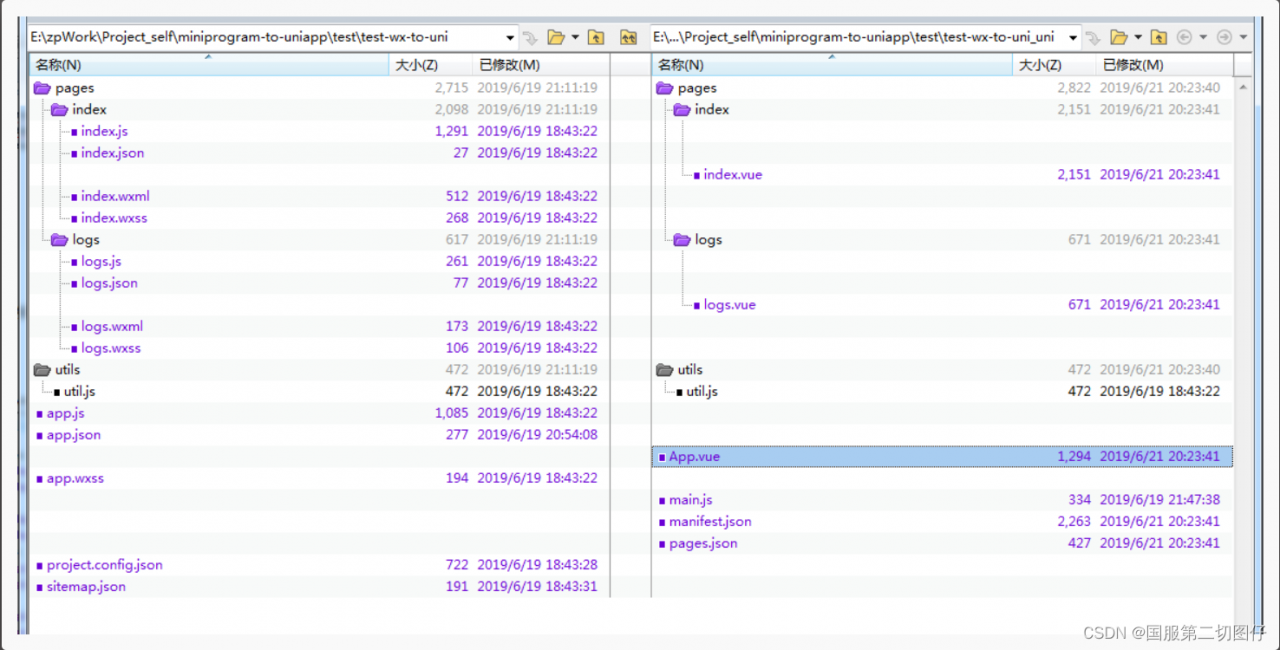Select index.vue in right pane

click(732, 175)
